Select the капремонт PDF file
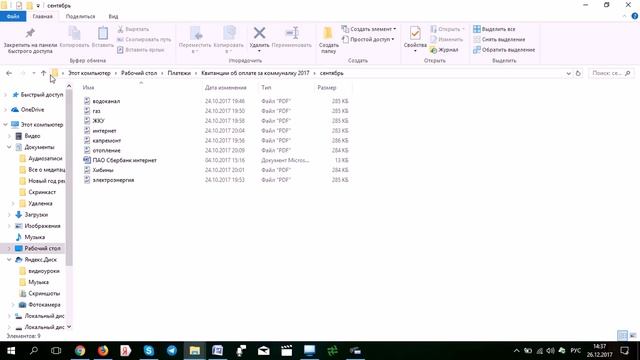 click(107, 140)
